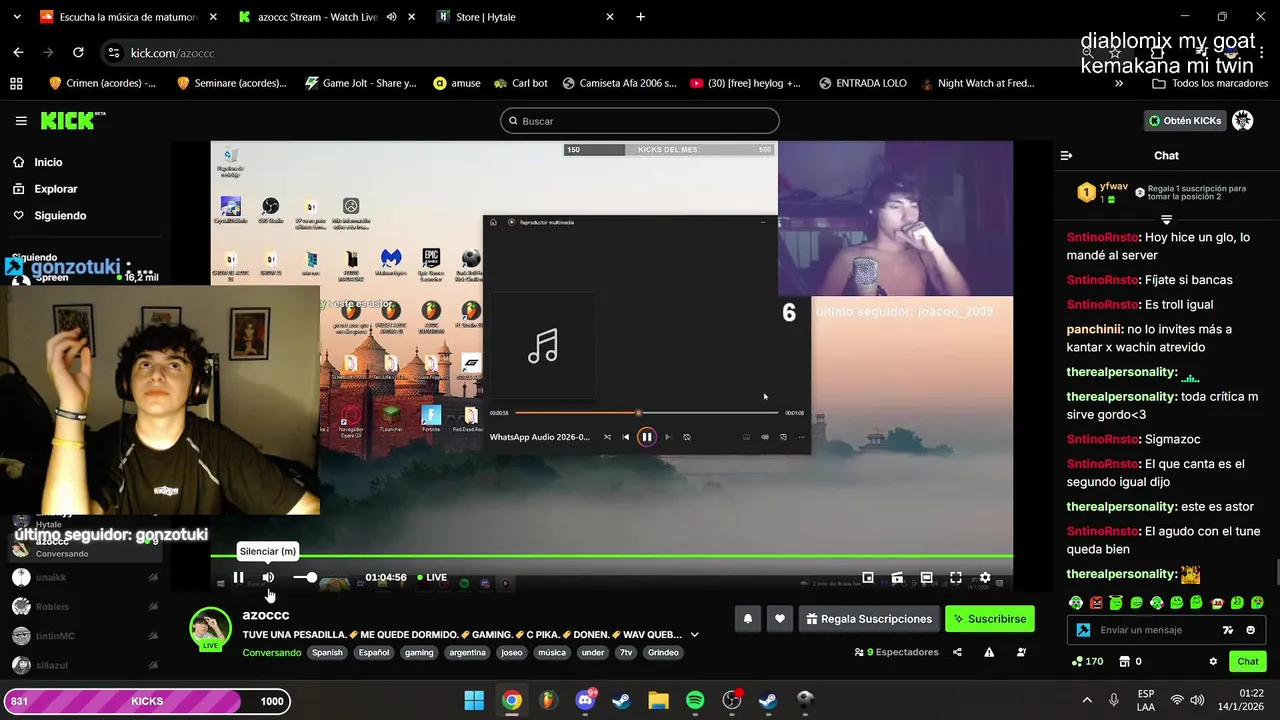Open the icon right of the warning triangle
This screenshot has height=720, width=1280.
(x=1021, y=652)
